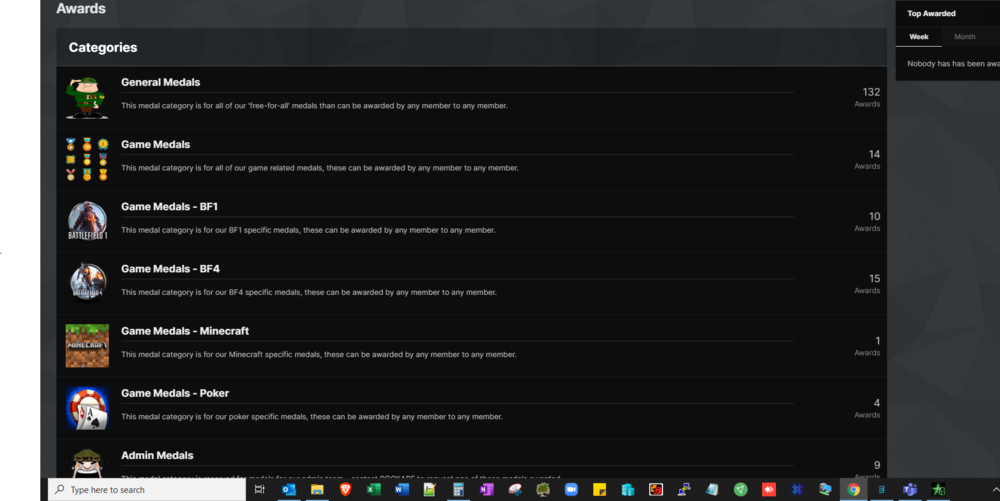Click the 'free-for-all' medals description text

(x=314, y=106)
